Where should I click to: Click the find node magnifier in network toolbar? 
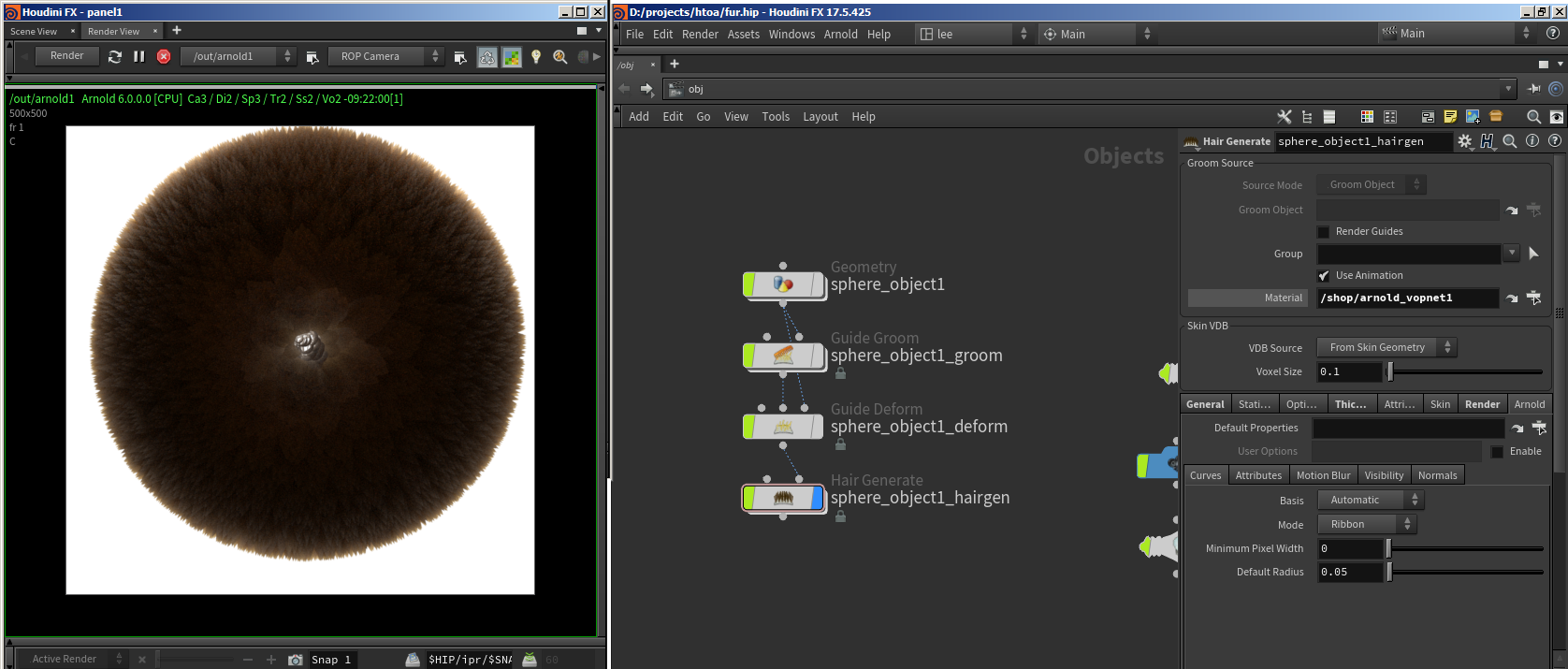pos(1533,117)
